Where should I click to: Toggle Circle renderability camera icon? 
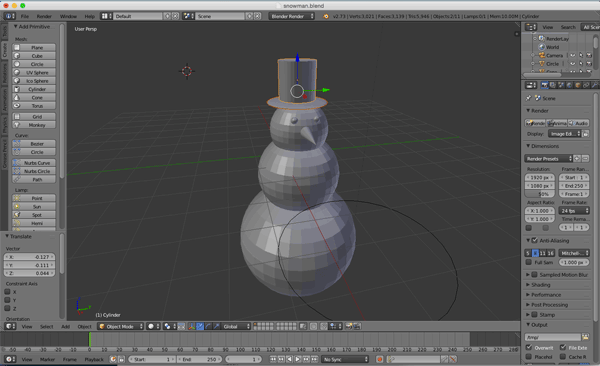[x=589, y=64]
